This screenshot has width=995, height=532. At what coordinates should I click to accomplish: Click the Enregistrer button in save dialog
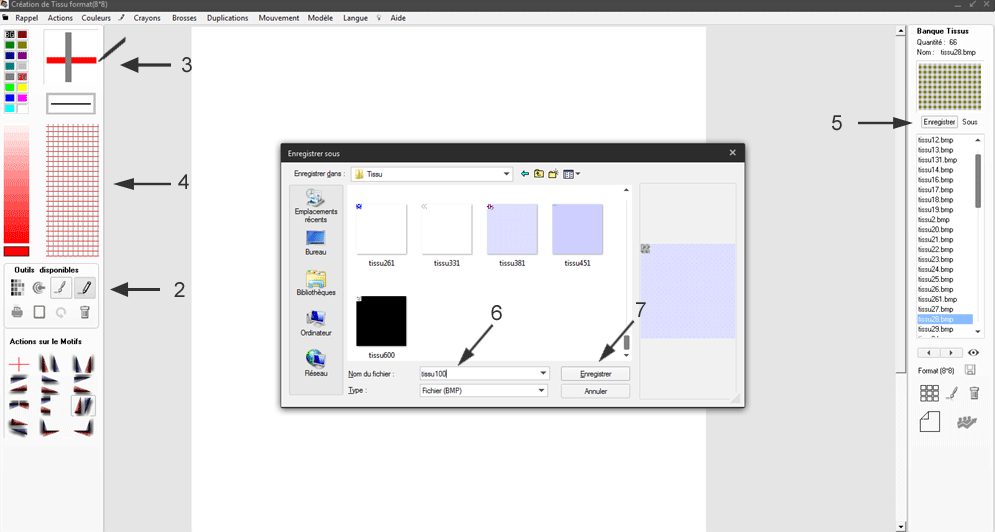coord(595,373)
